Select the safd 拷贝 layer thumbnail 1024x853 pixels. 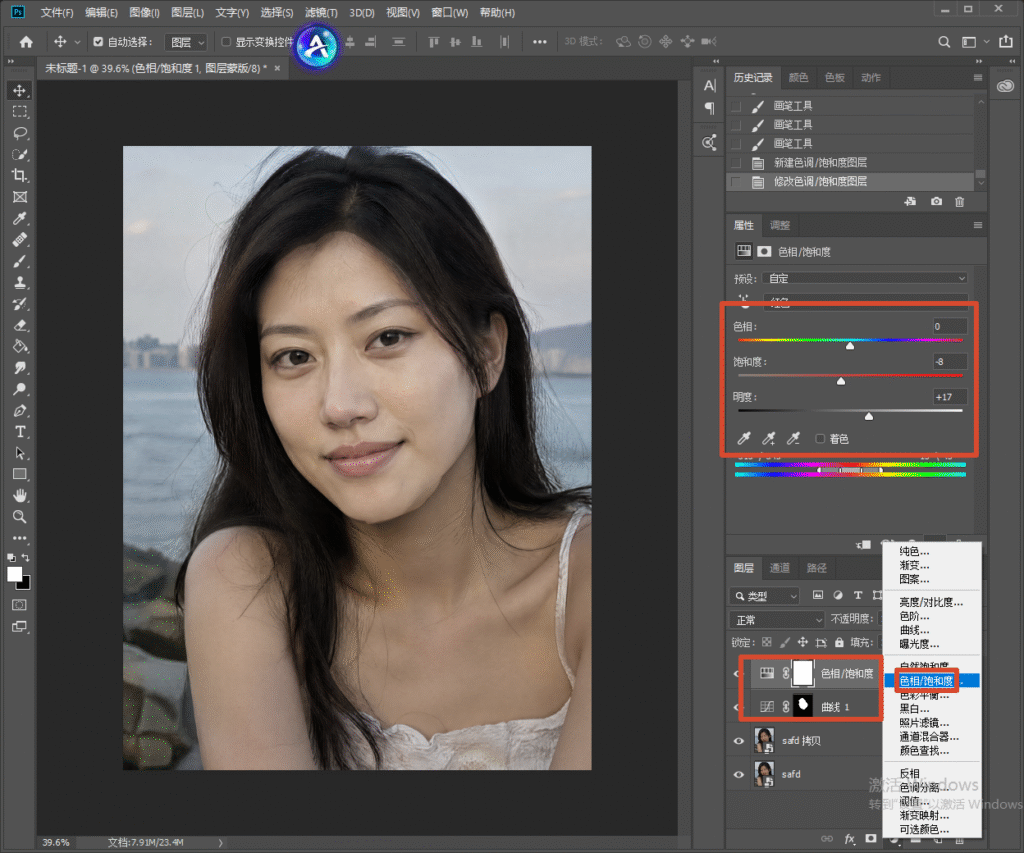(764, 741)
